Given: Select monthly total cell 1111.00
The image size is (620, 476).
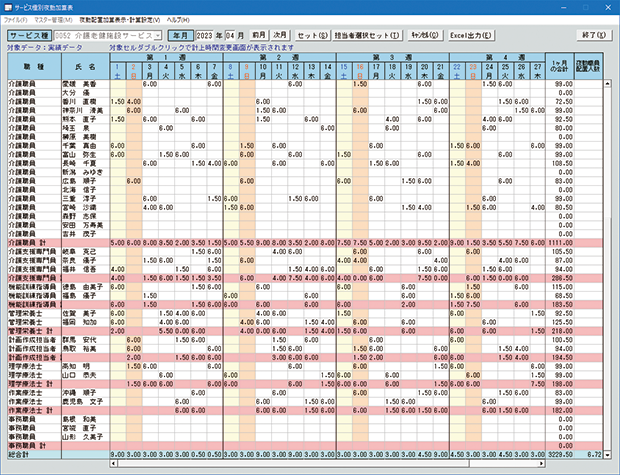Looking at the screenshot, I should (x=560, y=243).
